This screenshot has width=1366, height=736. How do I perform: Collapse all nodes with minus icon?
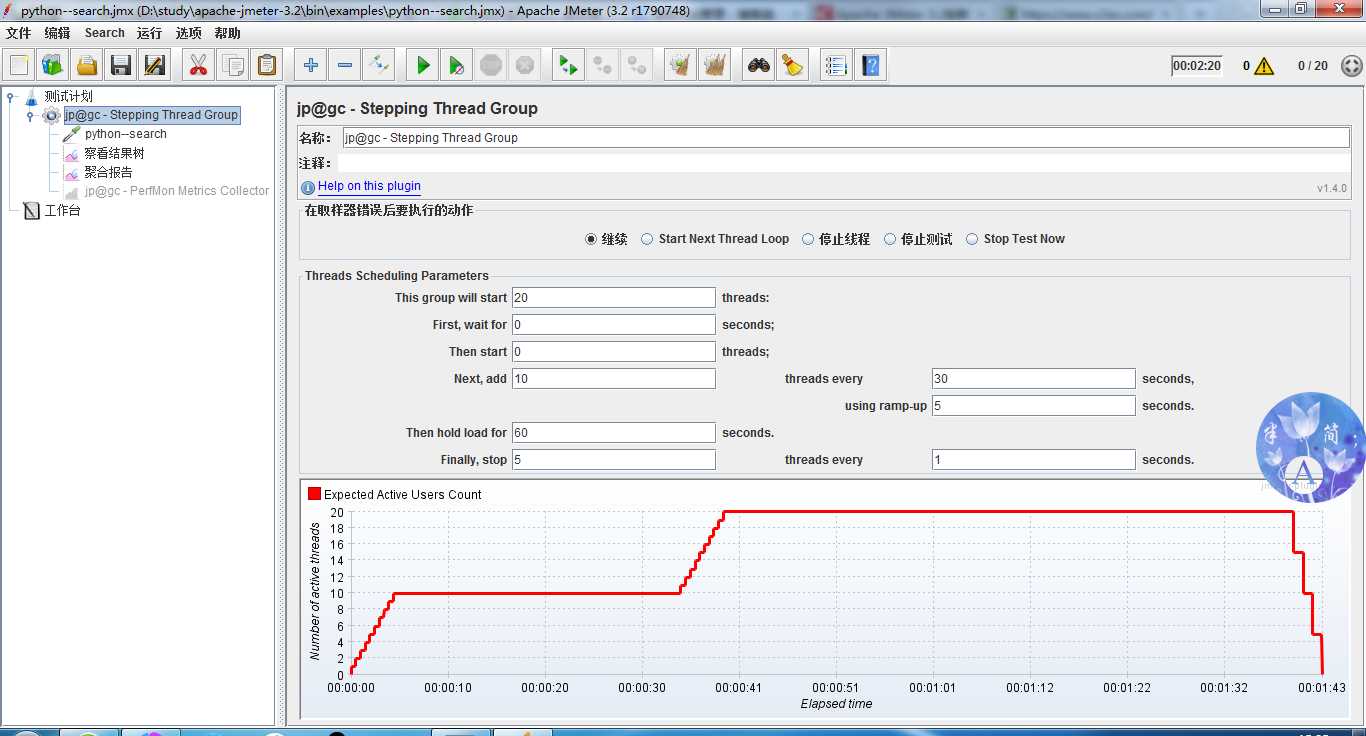[345, 66]
